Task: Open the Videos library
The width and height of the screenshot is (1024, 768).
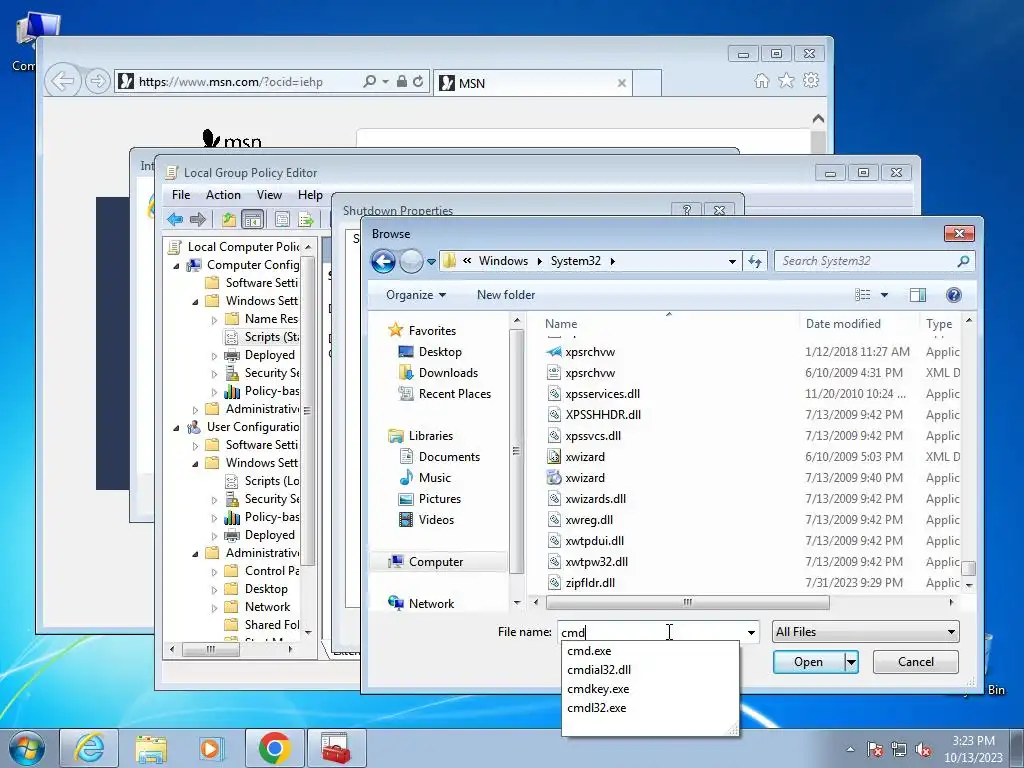Action: 436,520
